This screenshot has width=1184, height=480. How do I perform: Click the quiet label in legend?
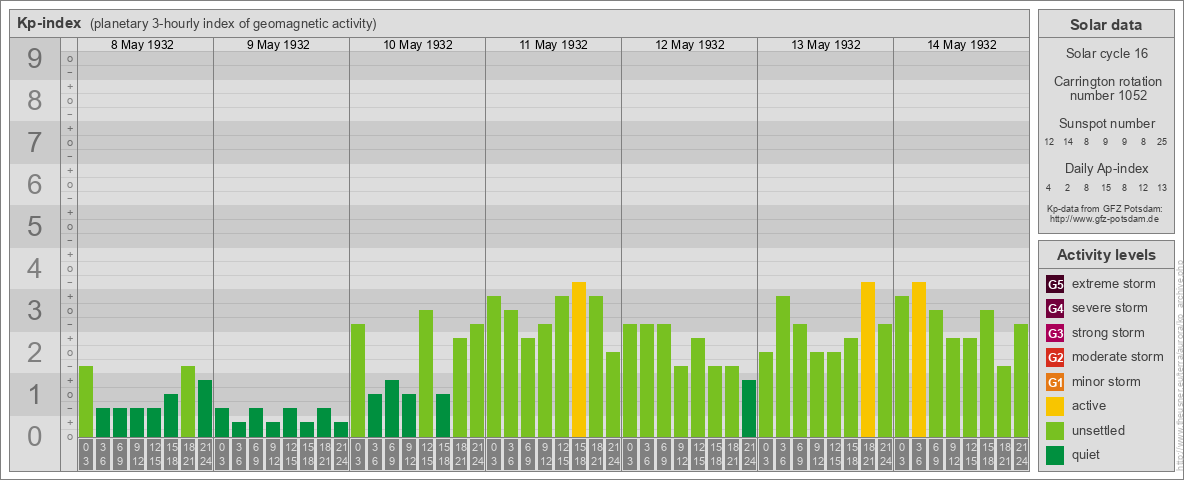1087,454
